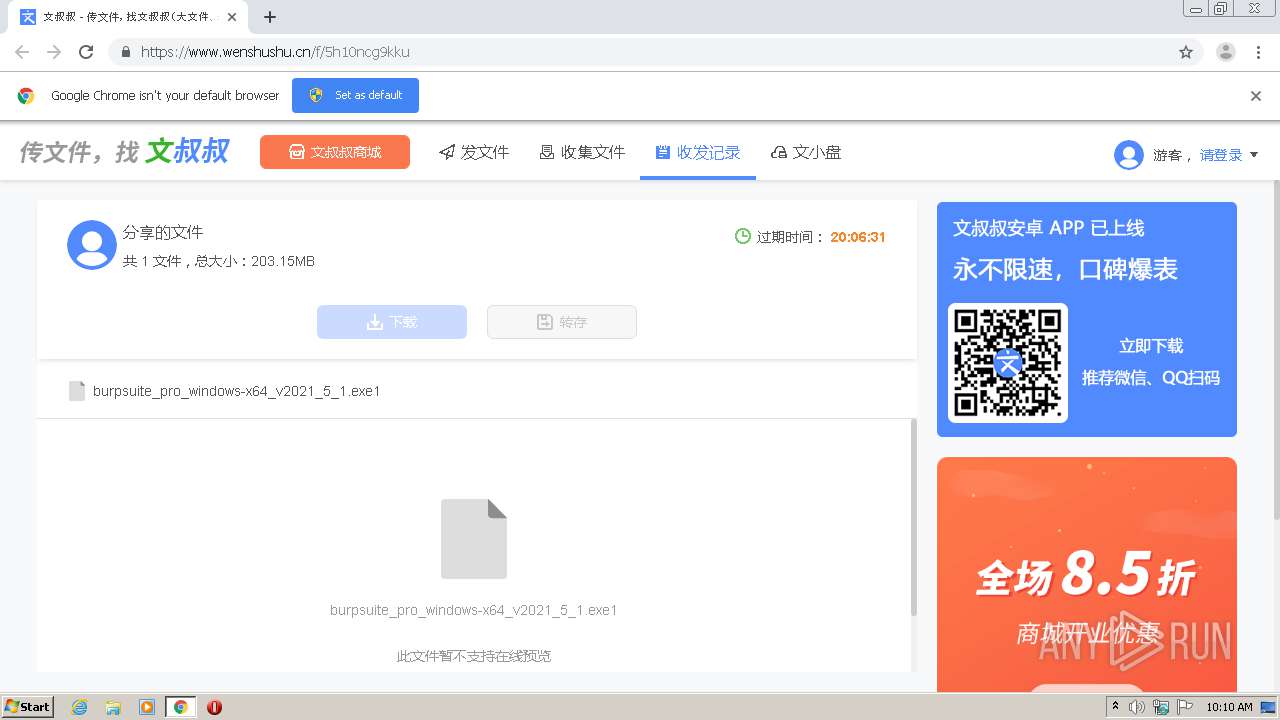Click the 分享的文件 title text
The image size is (1280, 720).
[163, 232]
